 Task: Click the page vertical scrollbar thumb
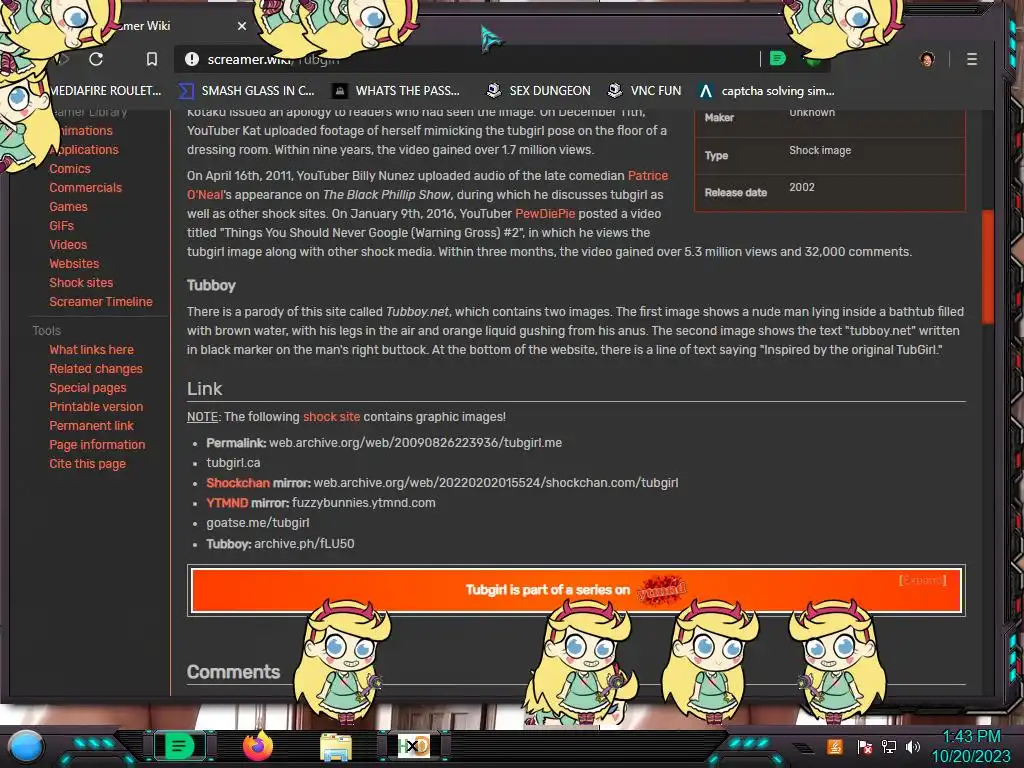click(987, 266)
